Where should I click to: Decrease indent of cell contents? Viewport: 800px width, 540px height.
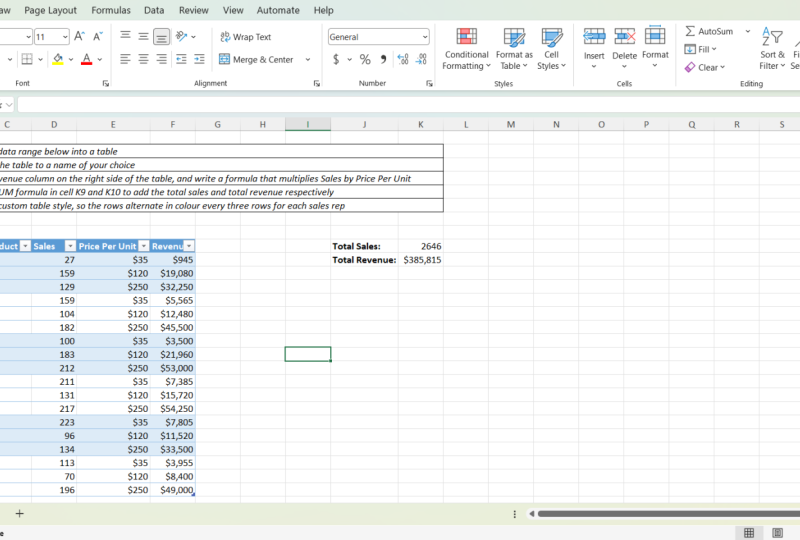coord(181,59)
